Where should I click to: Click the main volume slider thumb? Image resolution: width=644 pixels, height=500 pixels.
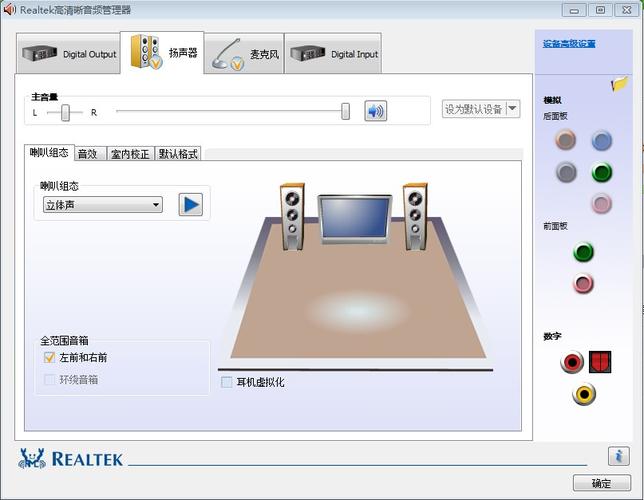(345, 111)
